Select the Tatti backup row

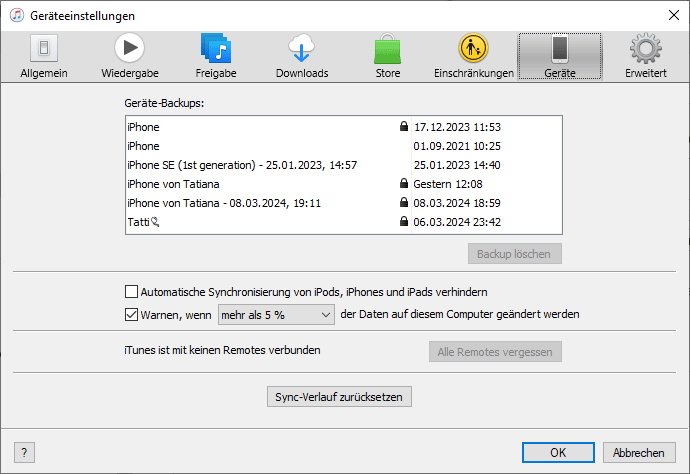344,221
